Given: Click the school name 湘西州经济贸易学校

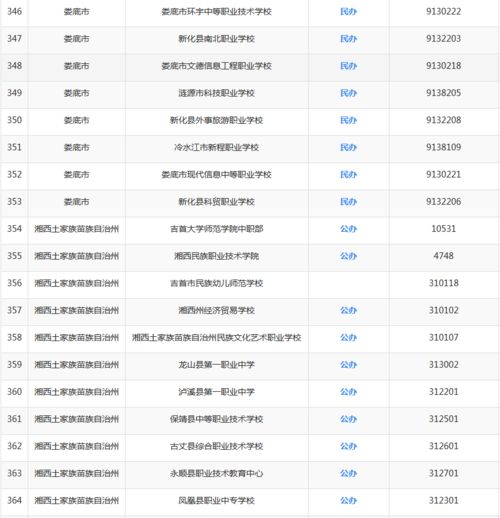Looking at the screenshot, I should click(x=216, y=310).
